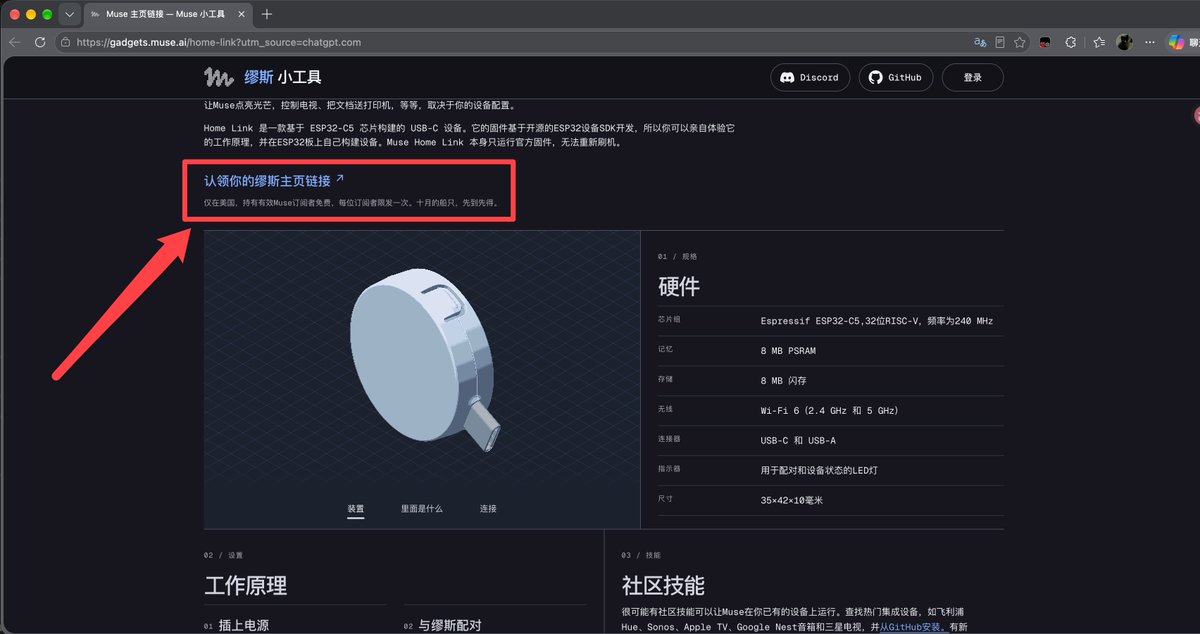Click the Wi-Fi 6 (2.4 GHz 和 5 GHz) value
1200x634 pixels.
(829, 410)
